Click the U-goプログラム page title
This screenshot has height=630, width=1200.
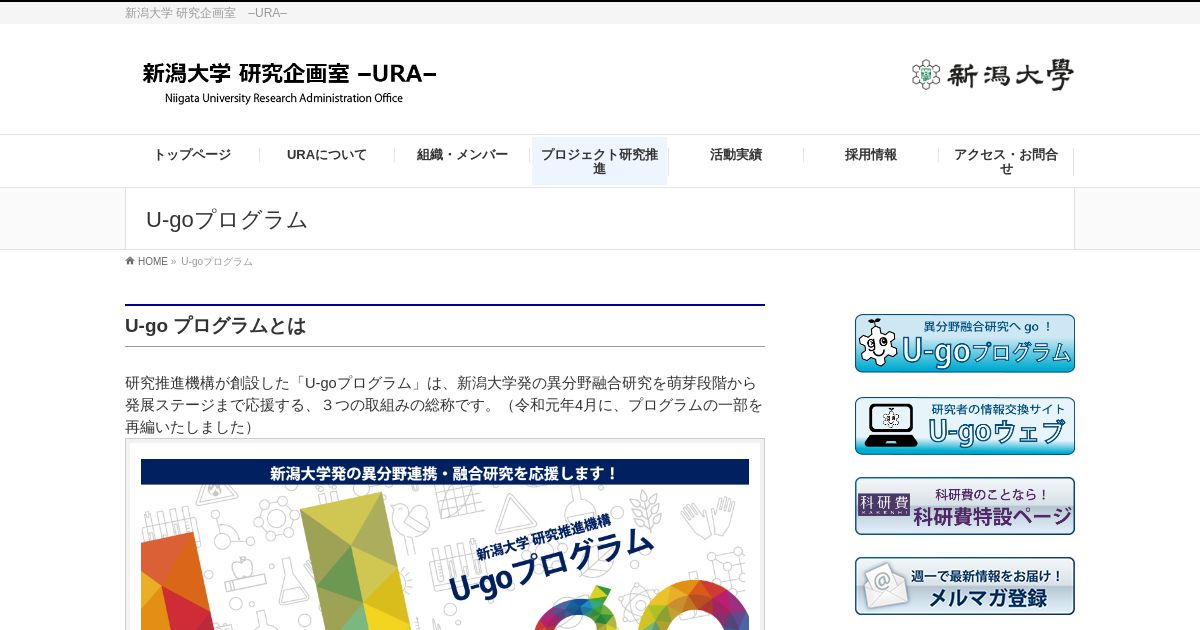pos(227,220)
